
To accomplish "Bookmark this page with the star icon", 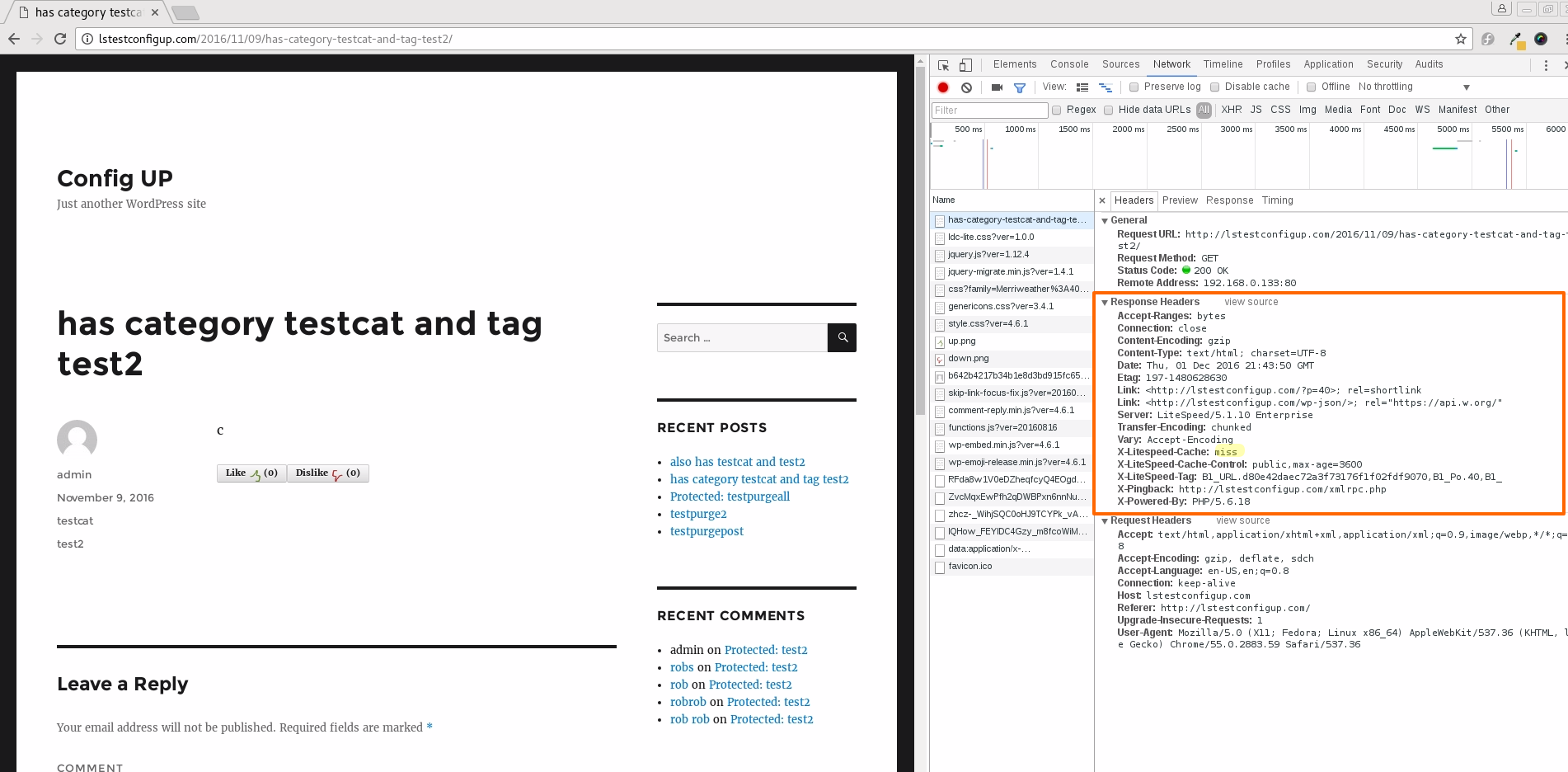I will 1460,39.
